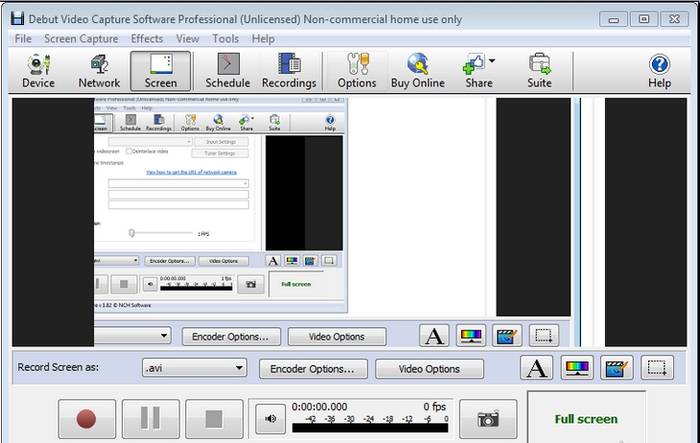Toggle the Screen capture mode button

pyautogui.click(x=160, y=71)
